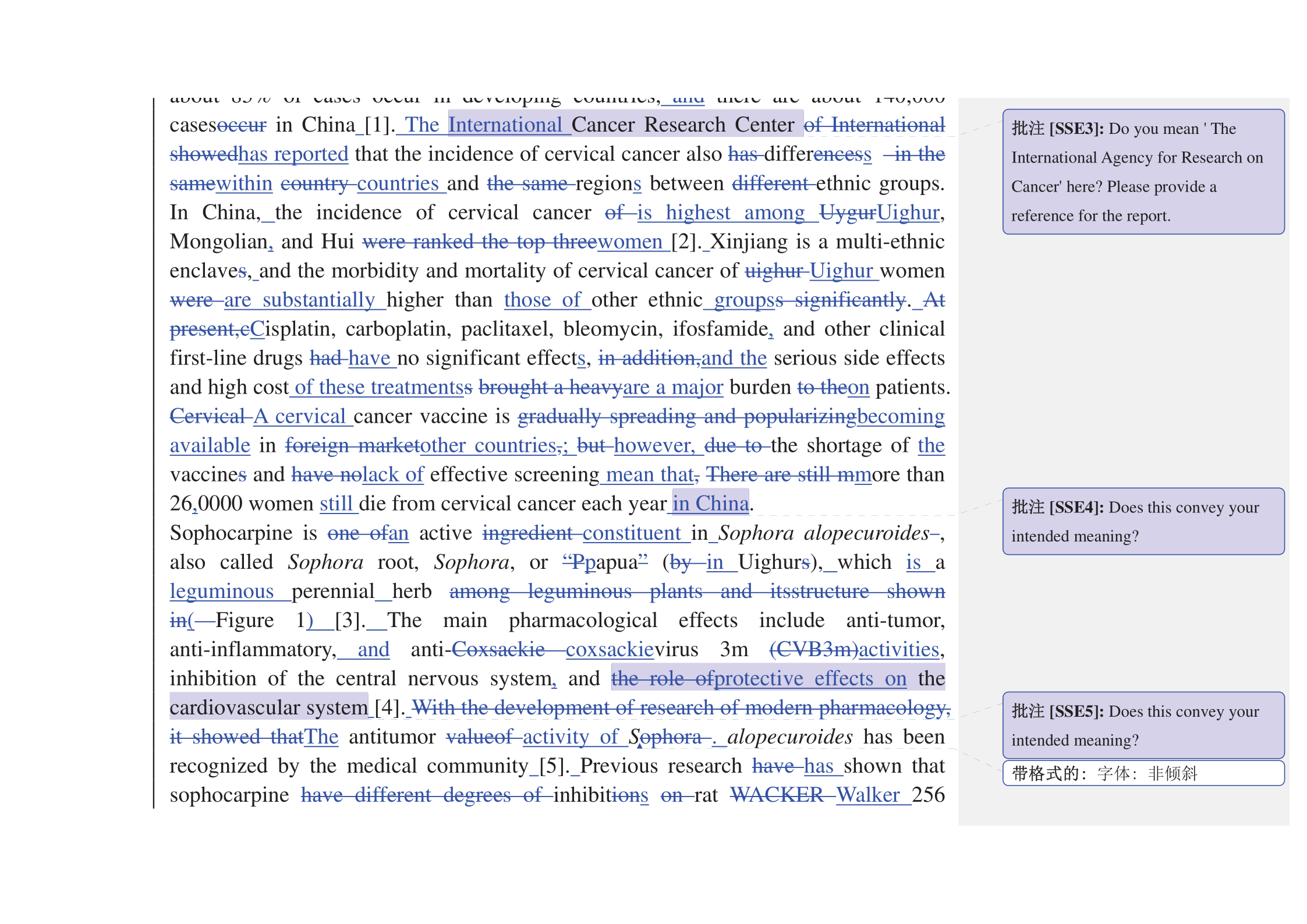The width and height of the screenshot is (1307, 924).
Task: Click the deleted phrase 'were ranked the top three'
Action: pyautogui.click(x=479, y=242)
